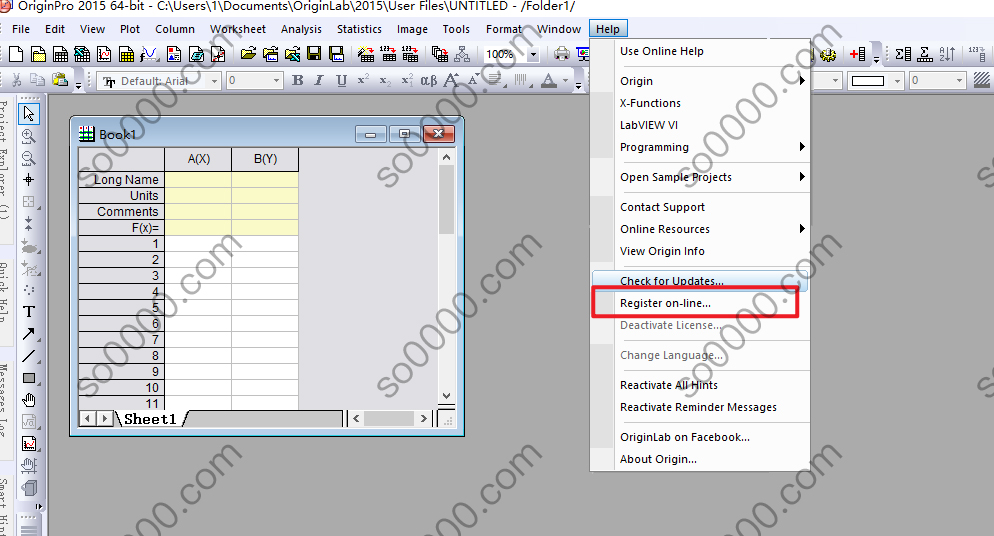Open the zoom percentage dropdown
Viewport: 994px width, 536px height.
(x=533, y=54)
